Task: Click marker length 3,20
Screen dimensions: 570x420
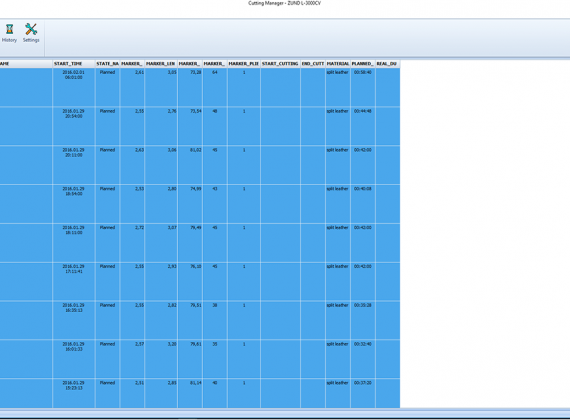Action: click(x=172, y=344)
